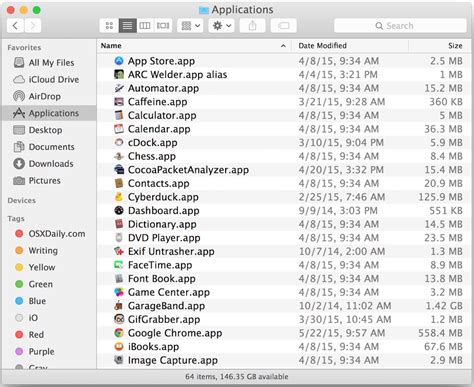474x387 pixels.
Task: Click the cDock.app icon
Action: (119, 142)
